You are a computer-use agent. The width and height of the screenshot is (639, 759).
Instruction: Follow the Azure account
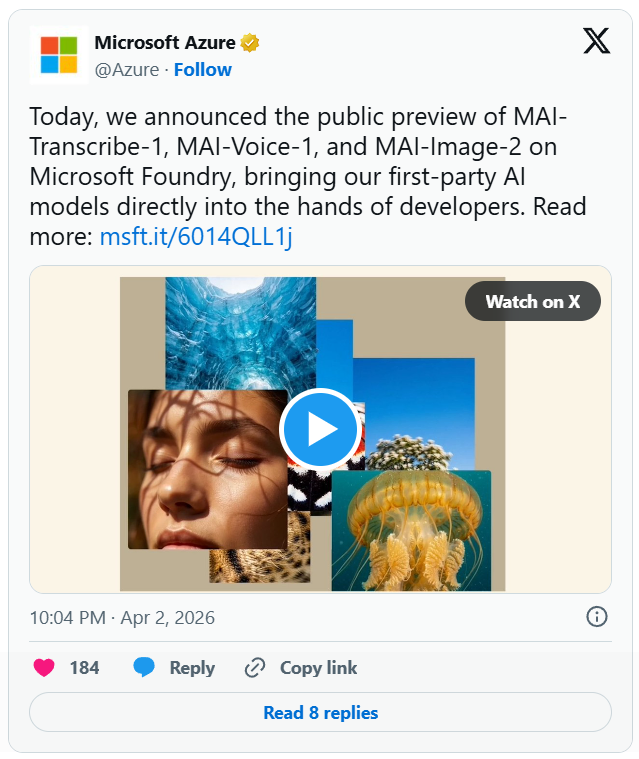203,69
